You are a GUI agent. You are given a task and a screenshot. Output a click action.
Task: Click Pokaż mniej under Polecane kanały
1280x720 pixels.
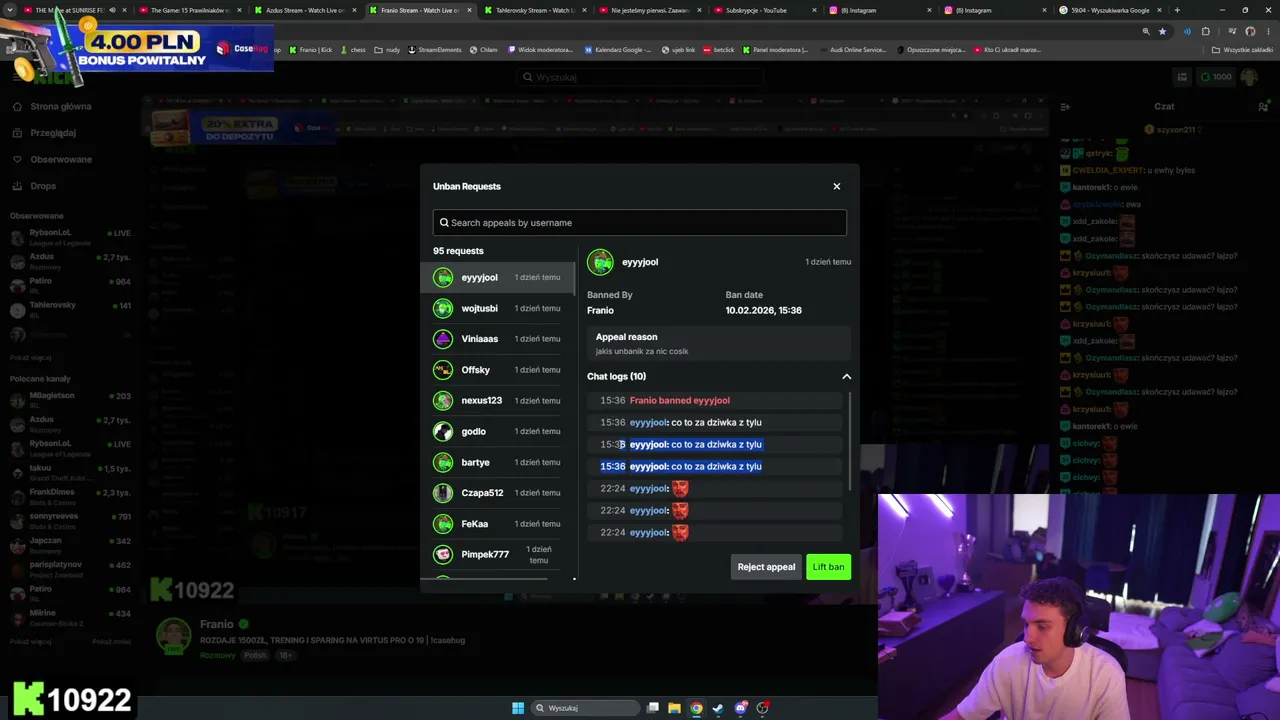point(112,641)
